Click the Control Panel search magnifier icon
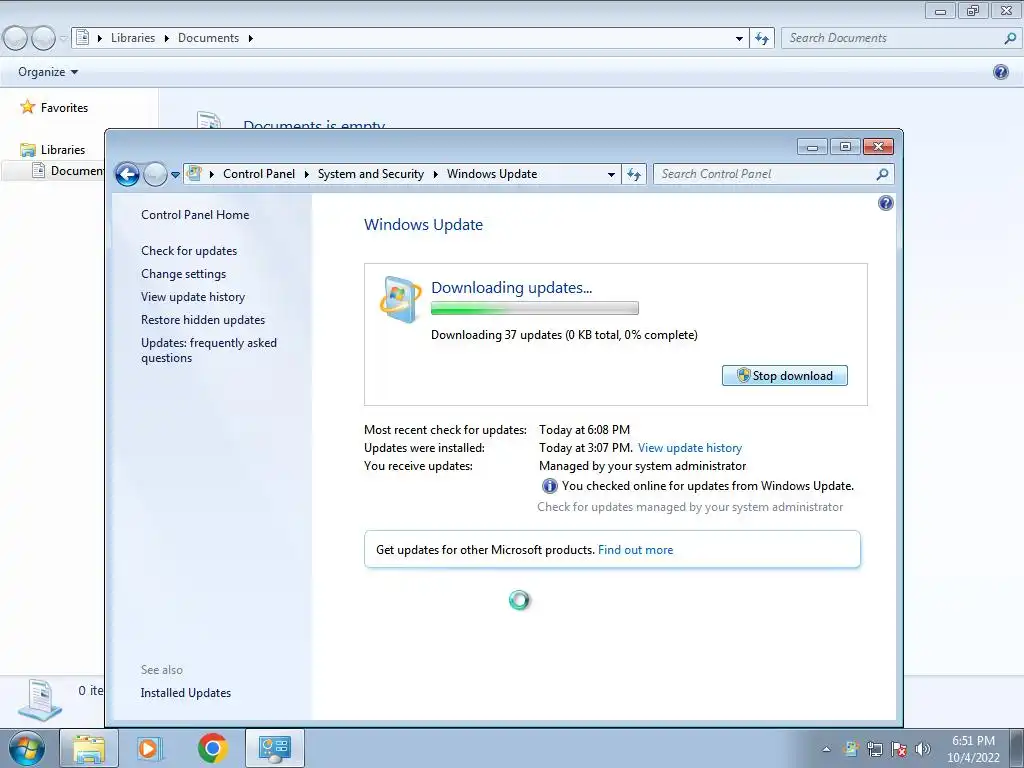Image resolution: width=1024 pixels, height=768 pixels. pos(882,174)
